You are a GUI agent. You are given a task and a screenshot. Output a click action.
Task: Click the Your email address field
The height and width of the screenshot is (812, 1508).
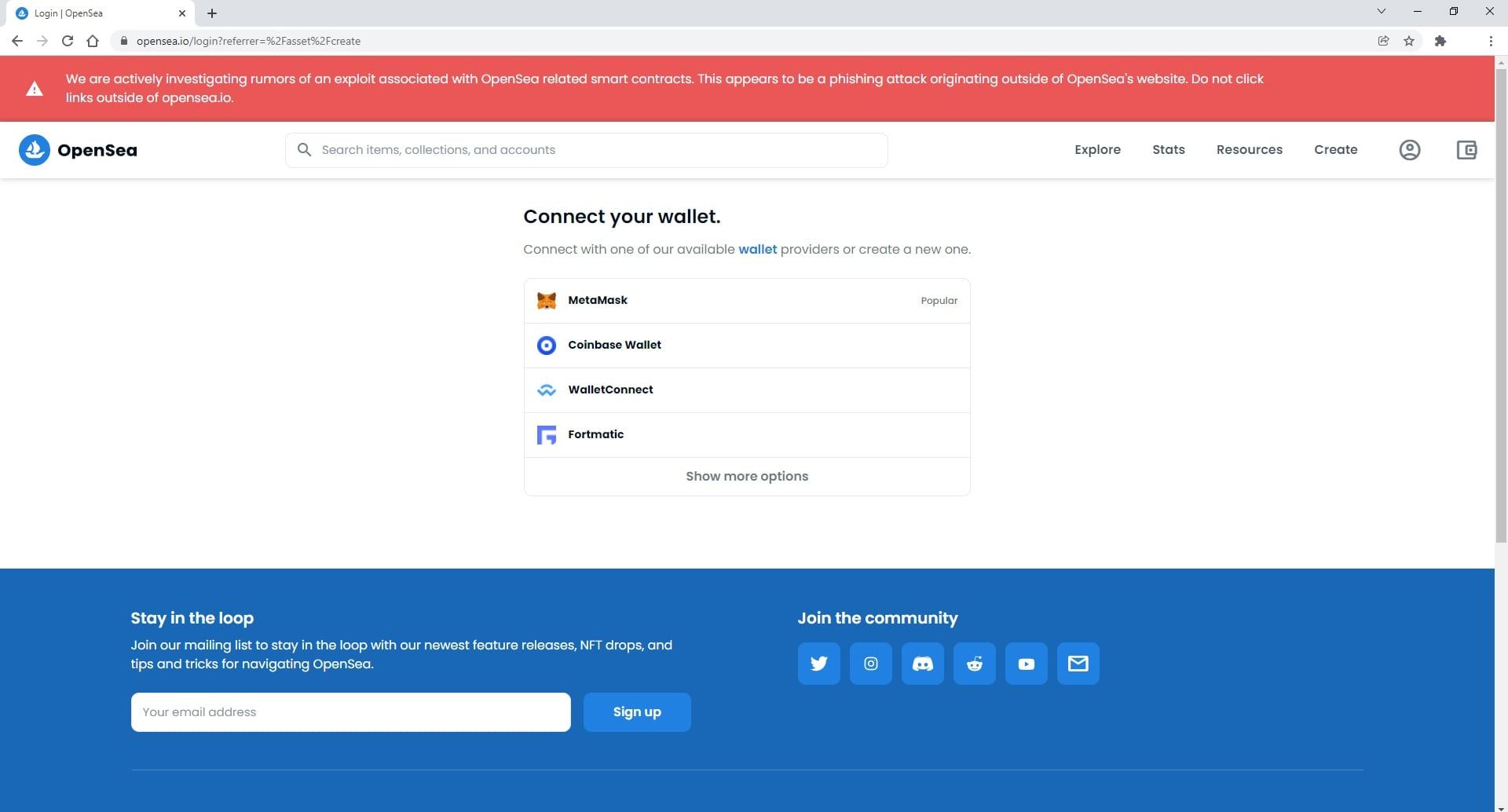click(x=351, y=712)
